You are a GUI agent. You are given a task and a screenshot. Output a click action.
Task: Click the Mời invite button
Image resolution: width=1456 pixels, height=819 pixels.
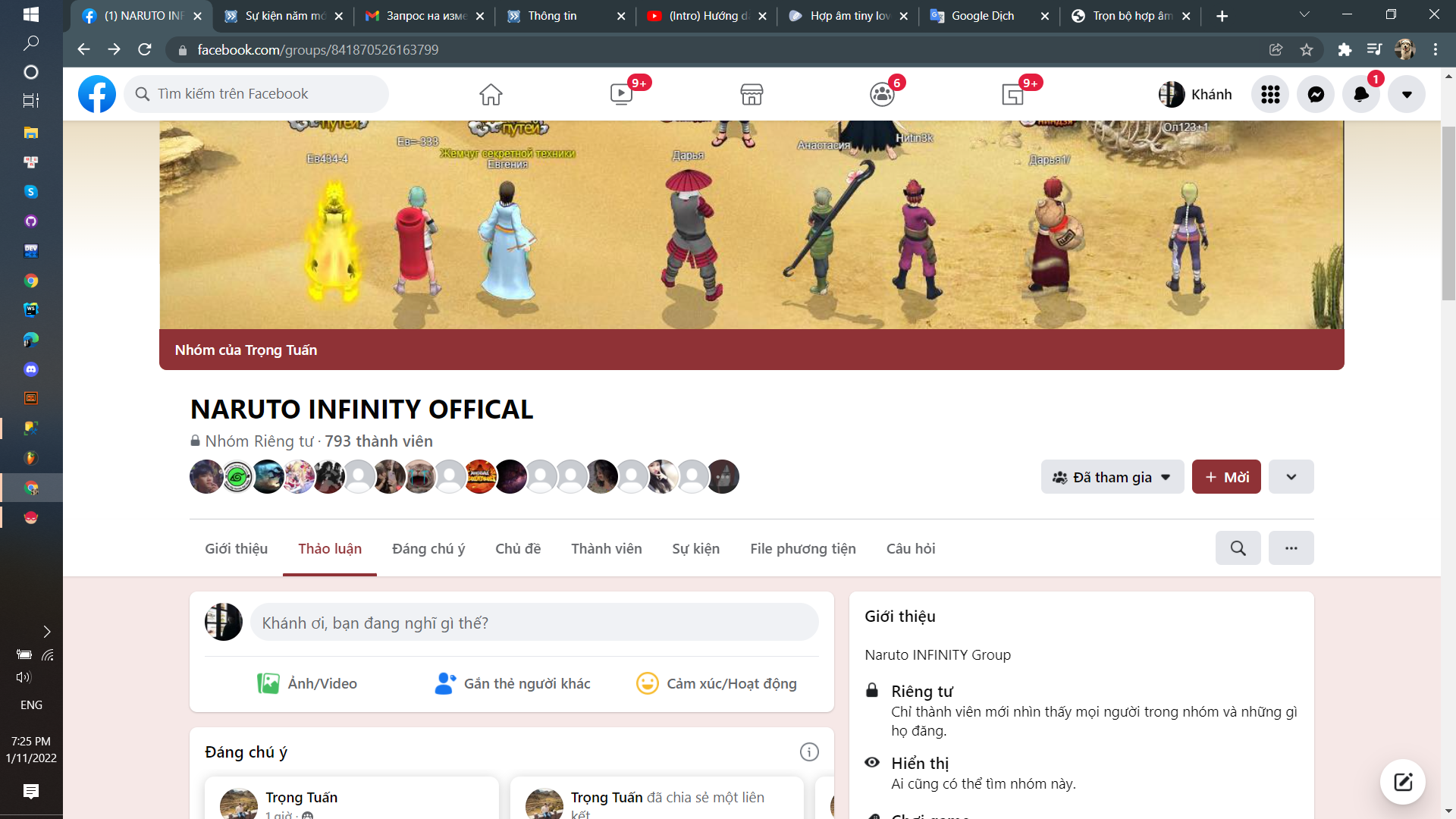click(1226, 477)
